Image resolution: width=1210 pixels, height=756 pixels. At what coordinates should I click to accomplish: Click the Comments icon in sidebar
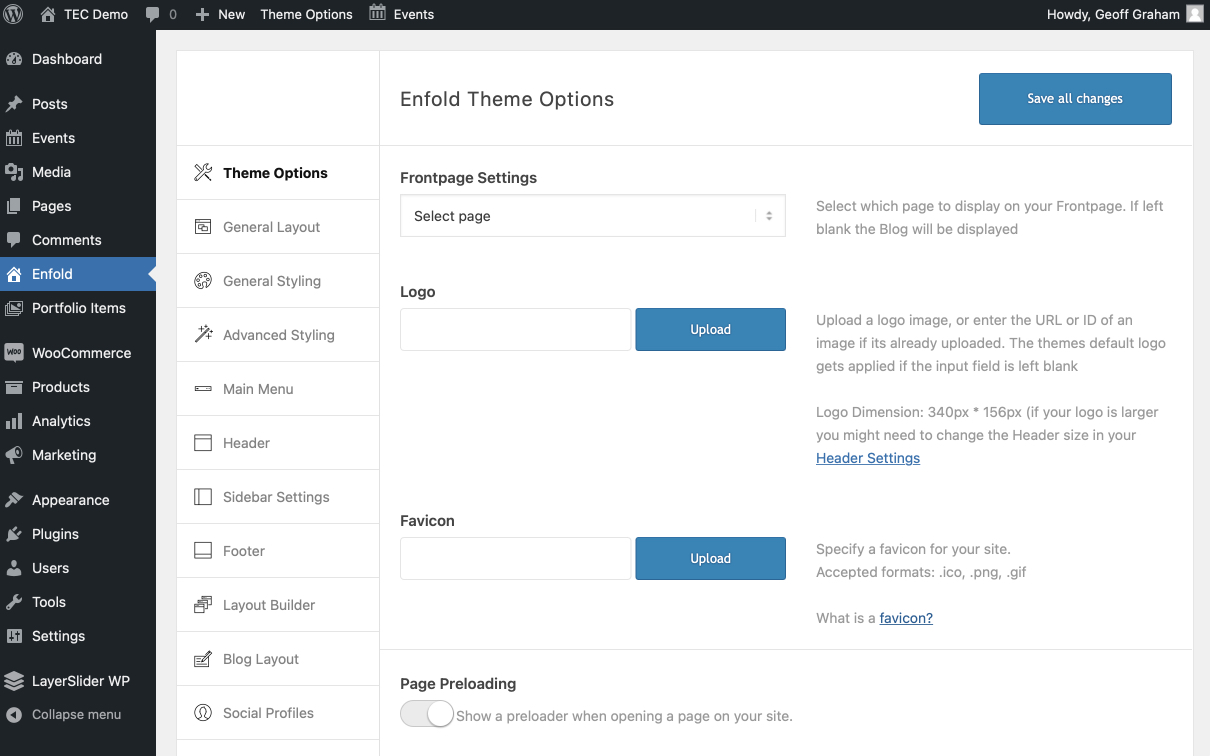14,240
